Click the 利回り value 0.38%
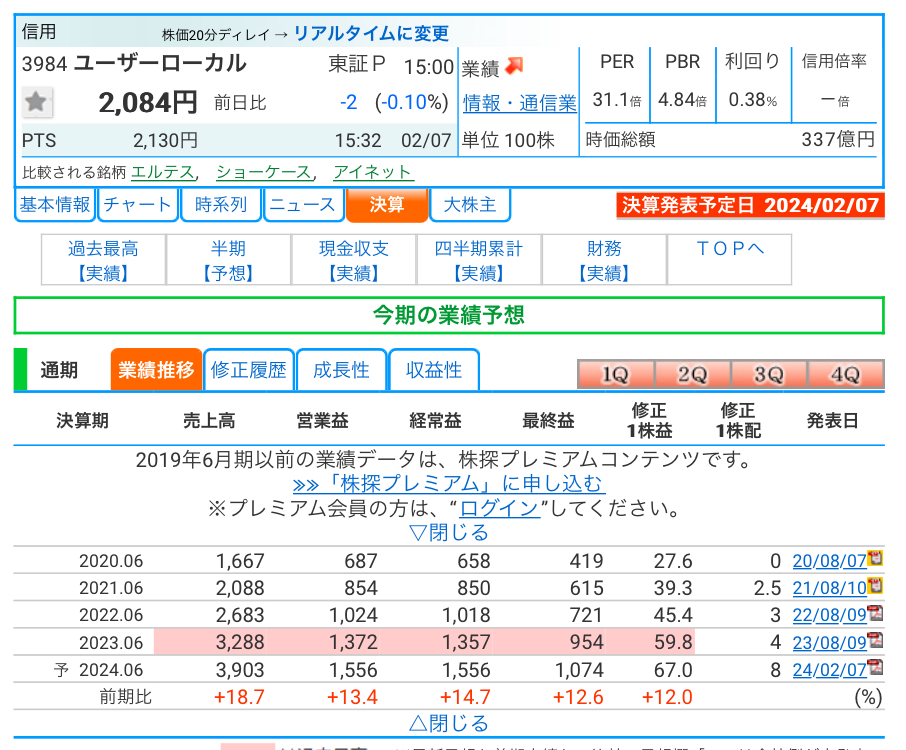 click(753, 100)
